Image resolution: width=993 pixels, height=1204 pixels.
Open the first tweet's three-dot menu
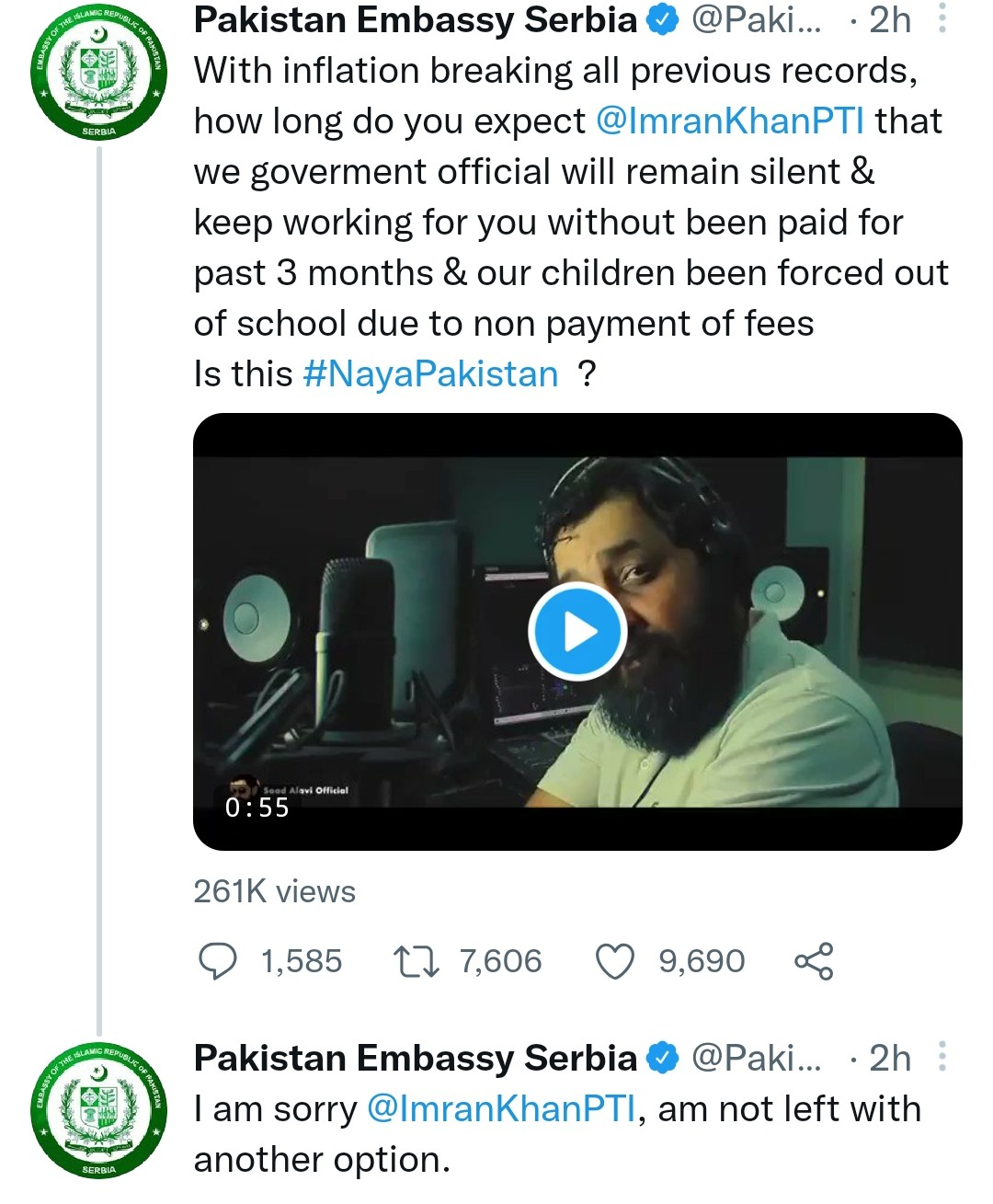(942, 18)
